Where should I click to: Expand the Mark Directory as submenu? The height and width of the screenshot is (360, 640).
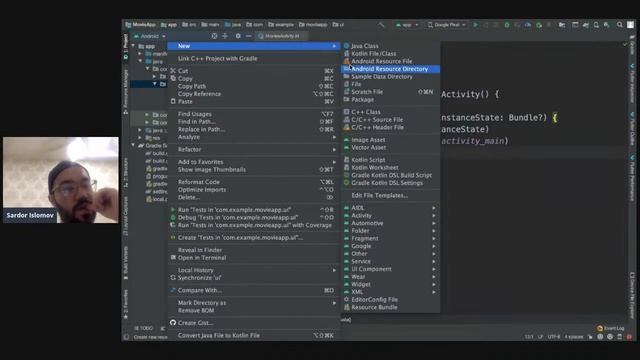coord(254,303)
